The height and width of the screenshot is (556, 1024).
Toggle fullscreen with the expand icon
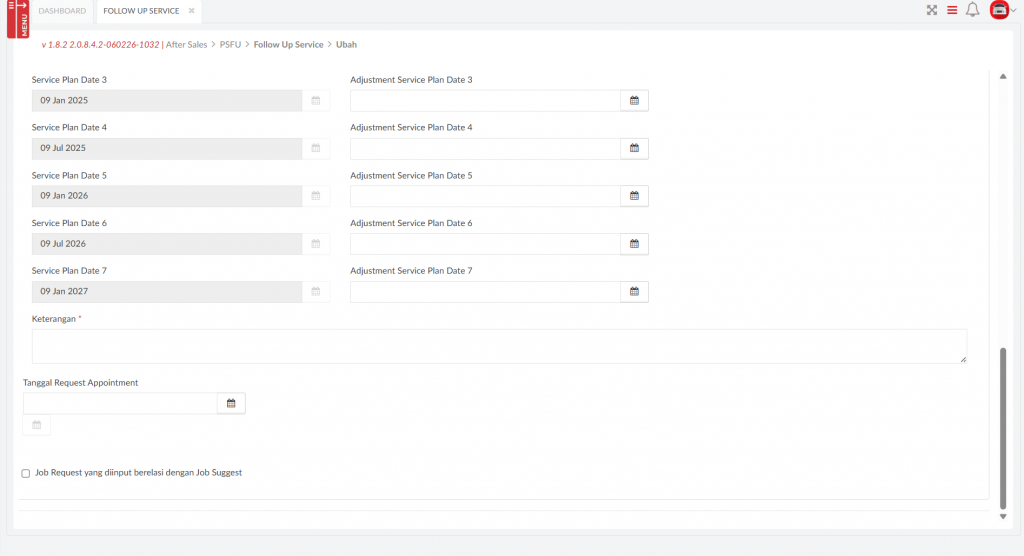point(932,10)
